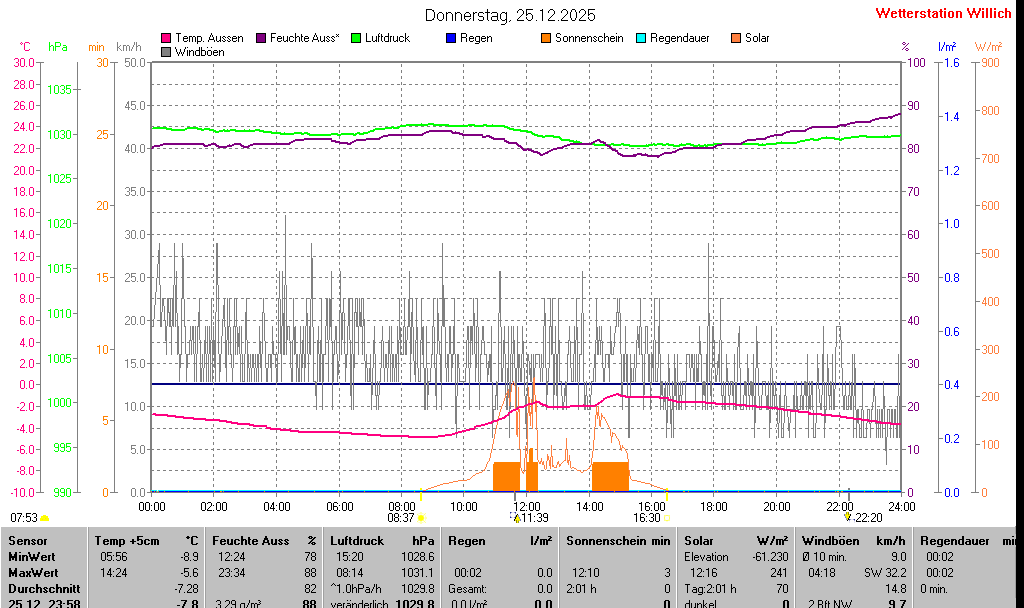Screen dimensions: 1024x608
Task: Click the Luftdruck hPa table column header
Action: (x=382, y=540)
